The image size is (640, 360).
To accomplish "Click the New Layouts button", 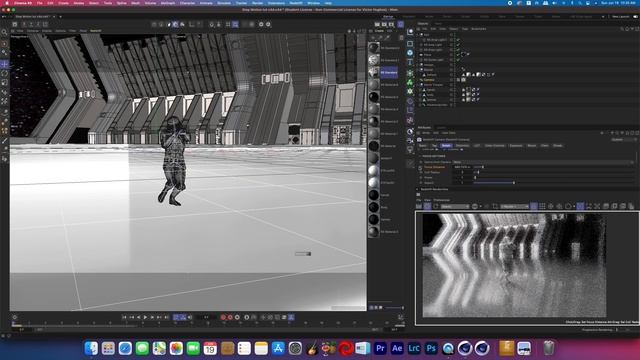I will [x=620, y=17].
